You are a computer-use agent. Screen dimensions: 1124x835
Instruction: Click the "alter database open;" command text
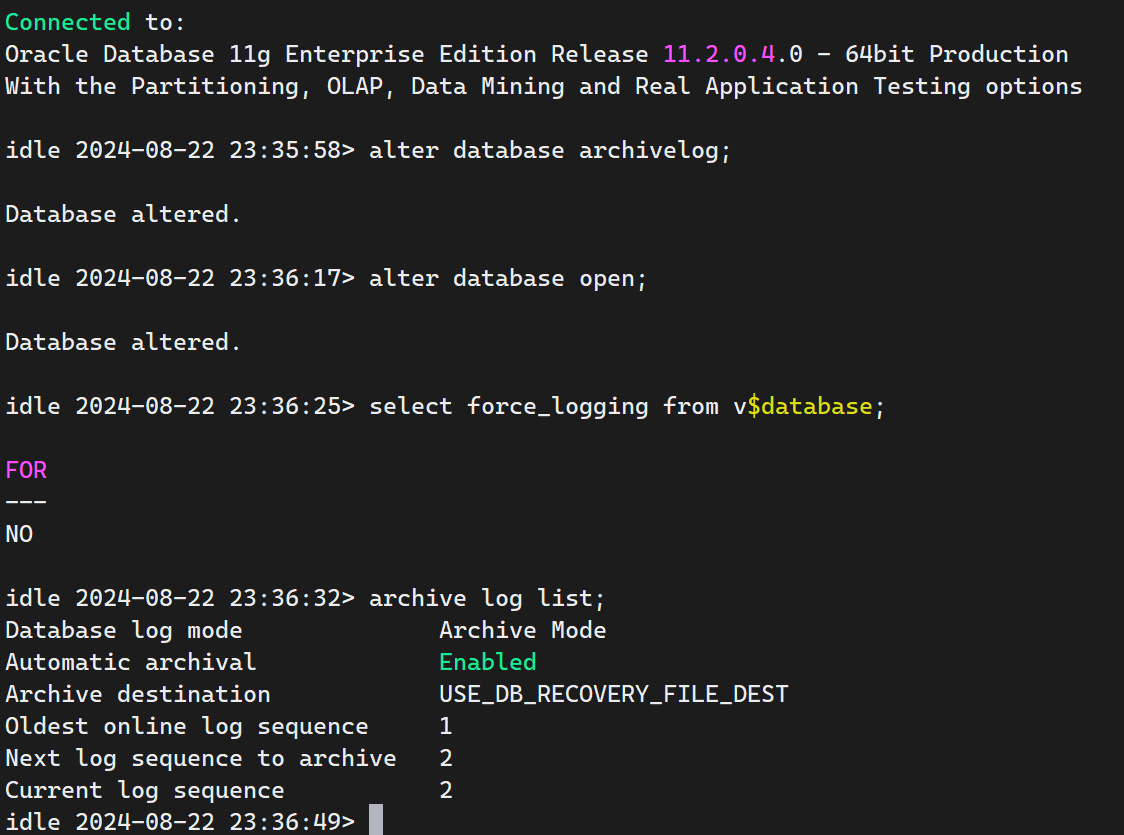tap(508, 278)
